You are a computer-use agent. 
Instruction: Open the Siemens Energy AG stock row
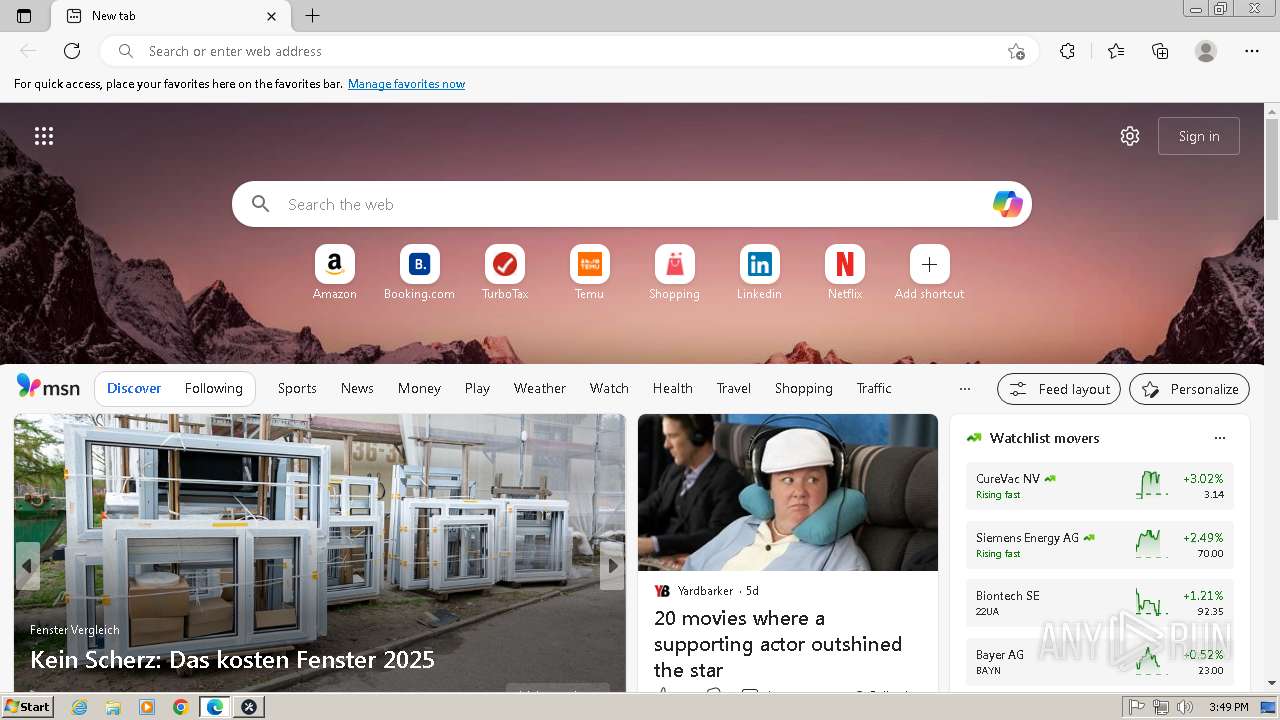1100,545
